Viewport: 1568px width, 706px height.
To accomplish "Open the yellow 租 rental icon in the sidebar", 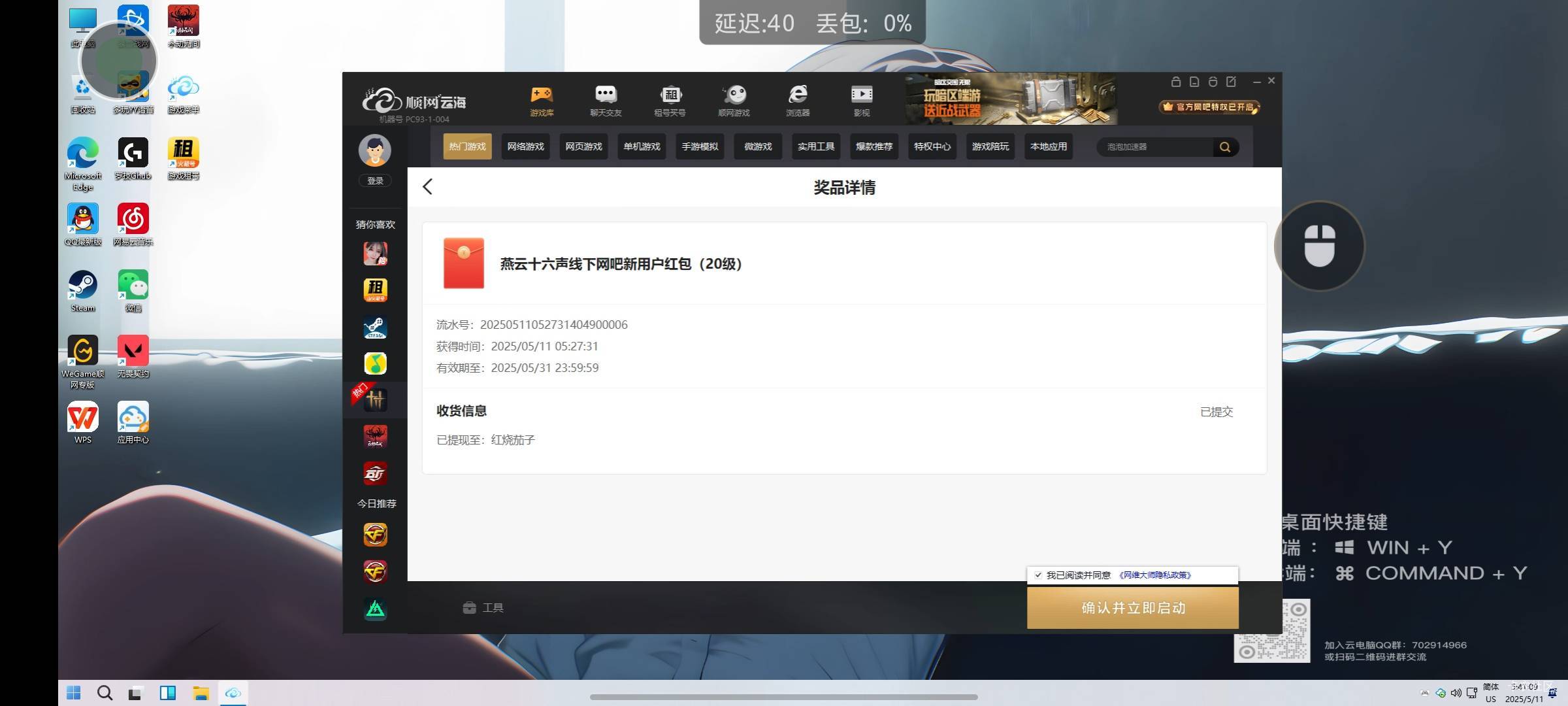I will coord(375,290).
